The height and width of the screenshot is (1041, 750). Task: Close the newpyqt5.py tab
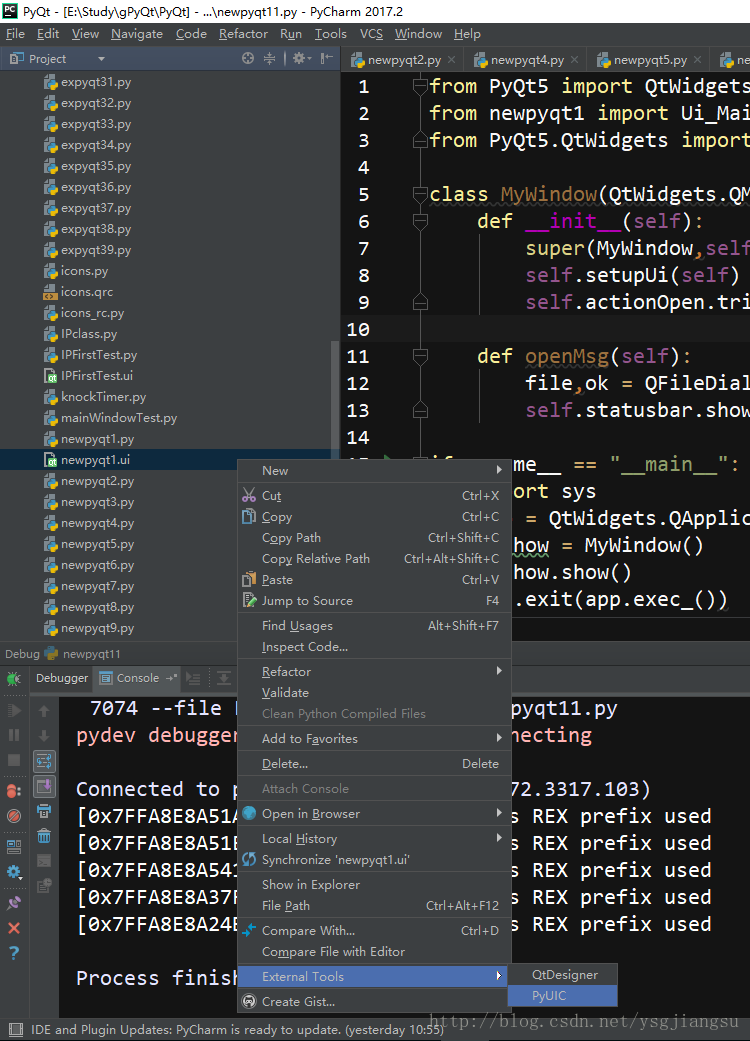(x=698, y=60)
